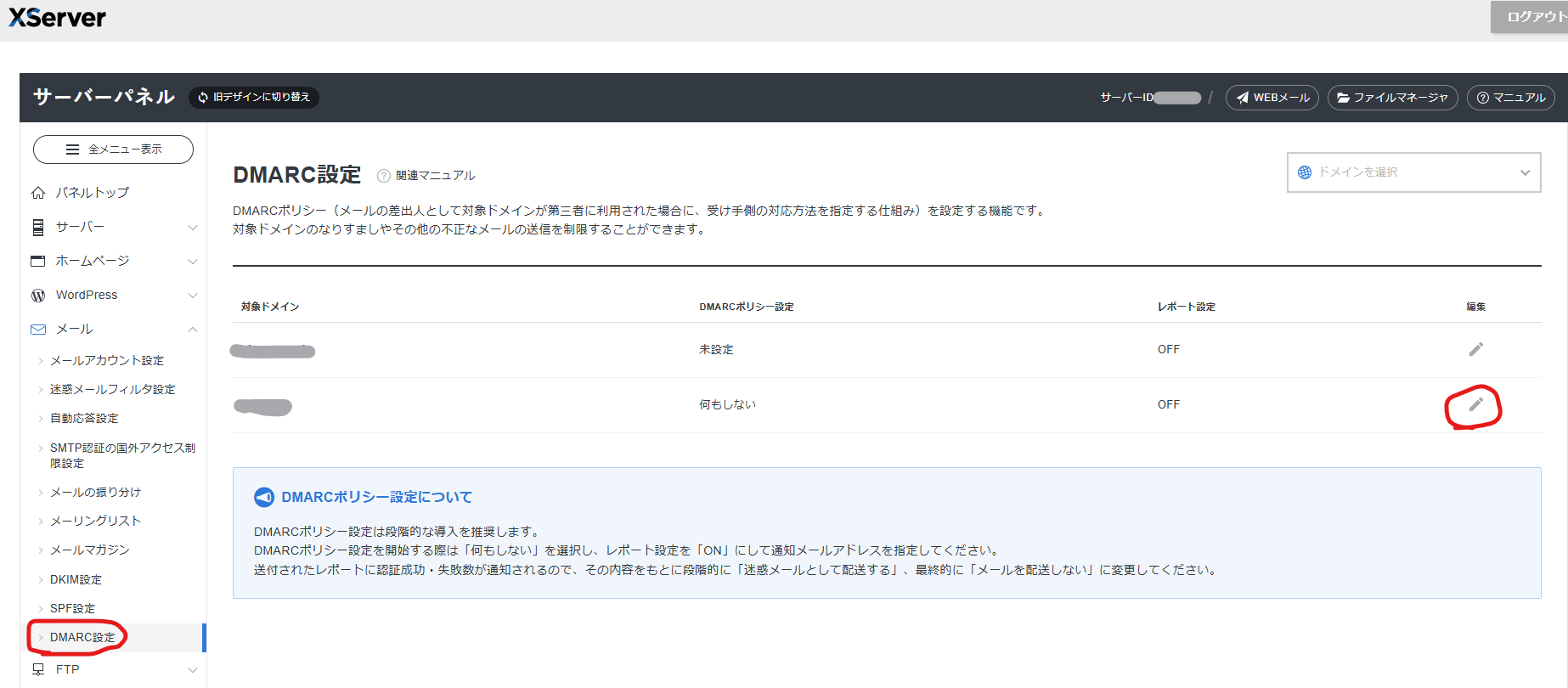1568x688 pixels.
Task: Open メールアカウント設定
Action: (107, 360)
